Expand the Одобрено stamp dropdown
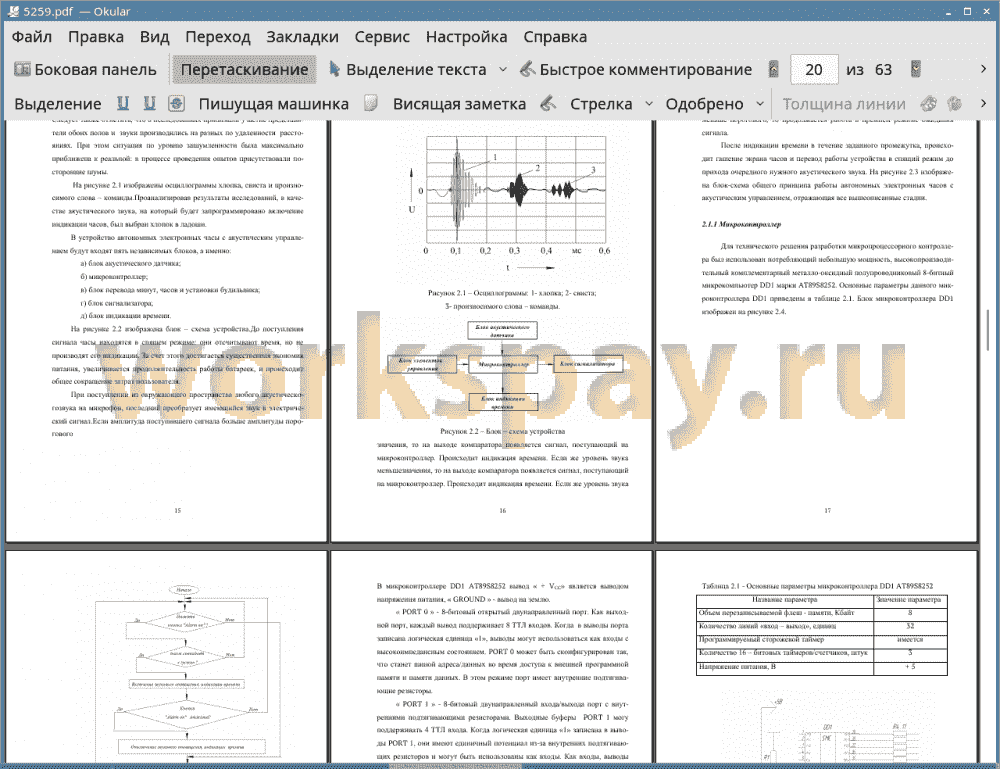This screenshot has width=1000, height=769. click(x=760, y=104)
